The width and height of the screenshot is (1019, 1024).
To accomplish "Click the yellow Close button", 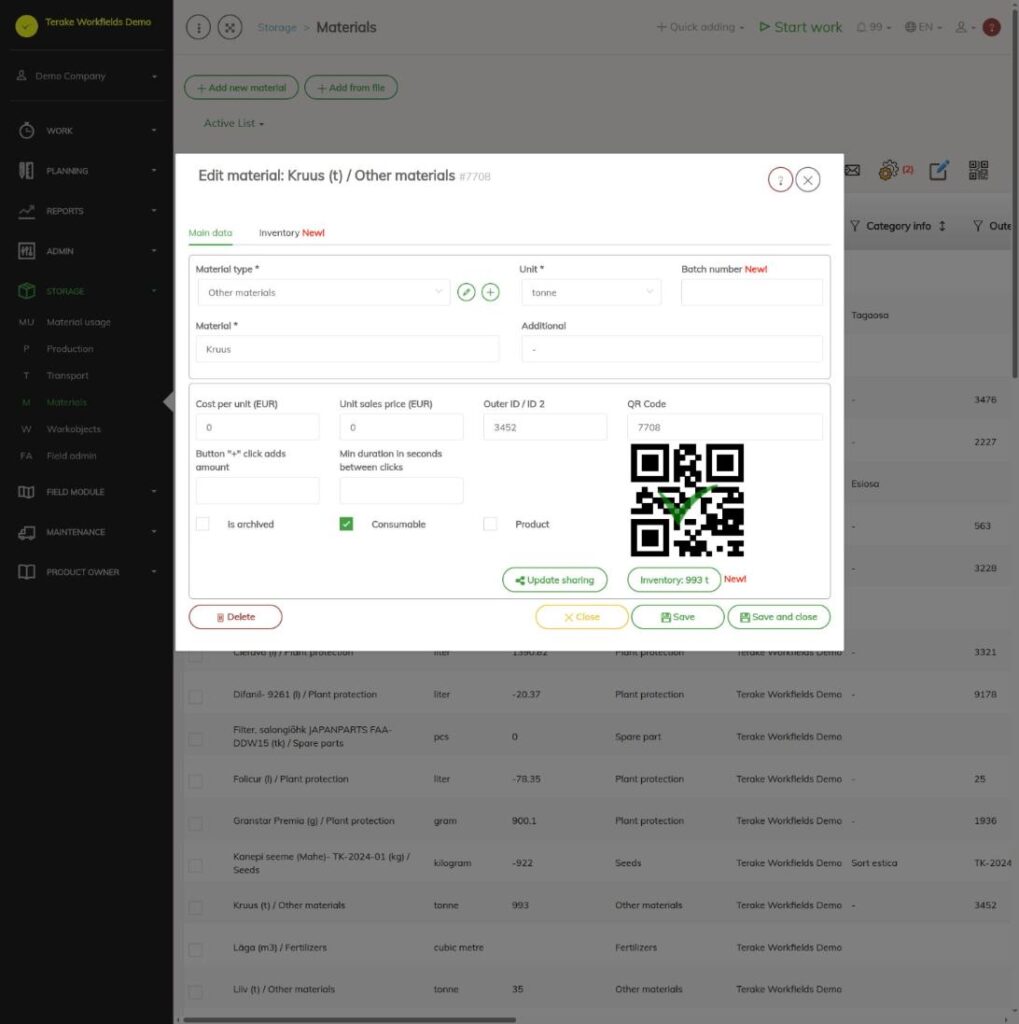I will [581, 616].
